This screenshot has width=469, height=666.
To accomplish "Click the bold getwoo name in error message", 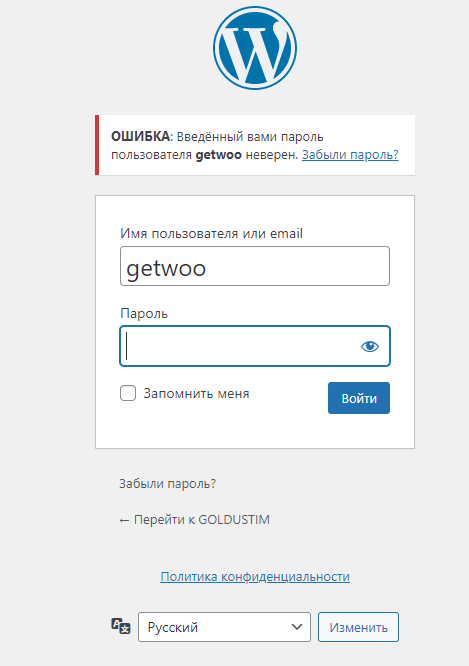I will point(218,155).
